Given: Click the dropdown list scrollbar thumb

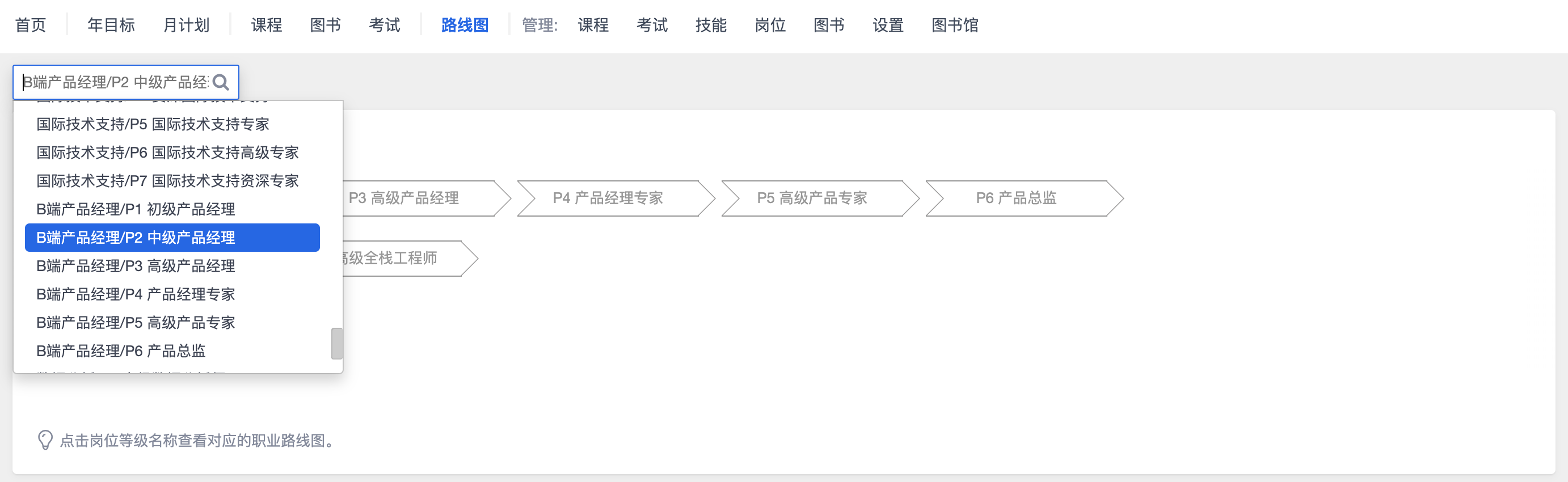Looking at the screenshot, I should [x=336, y=344].
